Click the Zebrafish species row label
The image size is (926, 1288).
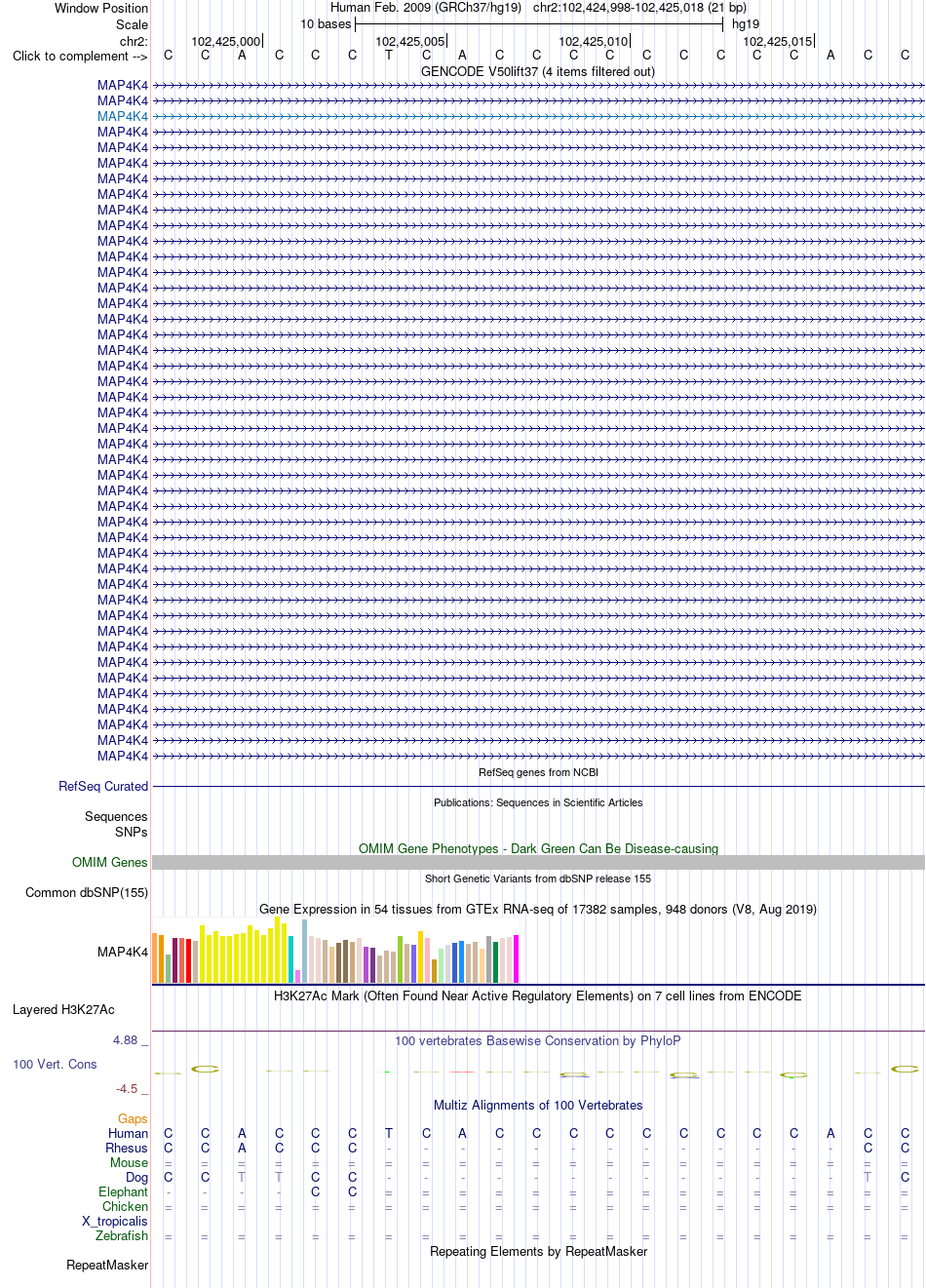click(x=122, y=1235)
